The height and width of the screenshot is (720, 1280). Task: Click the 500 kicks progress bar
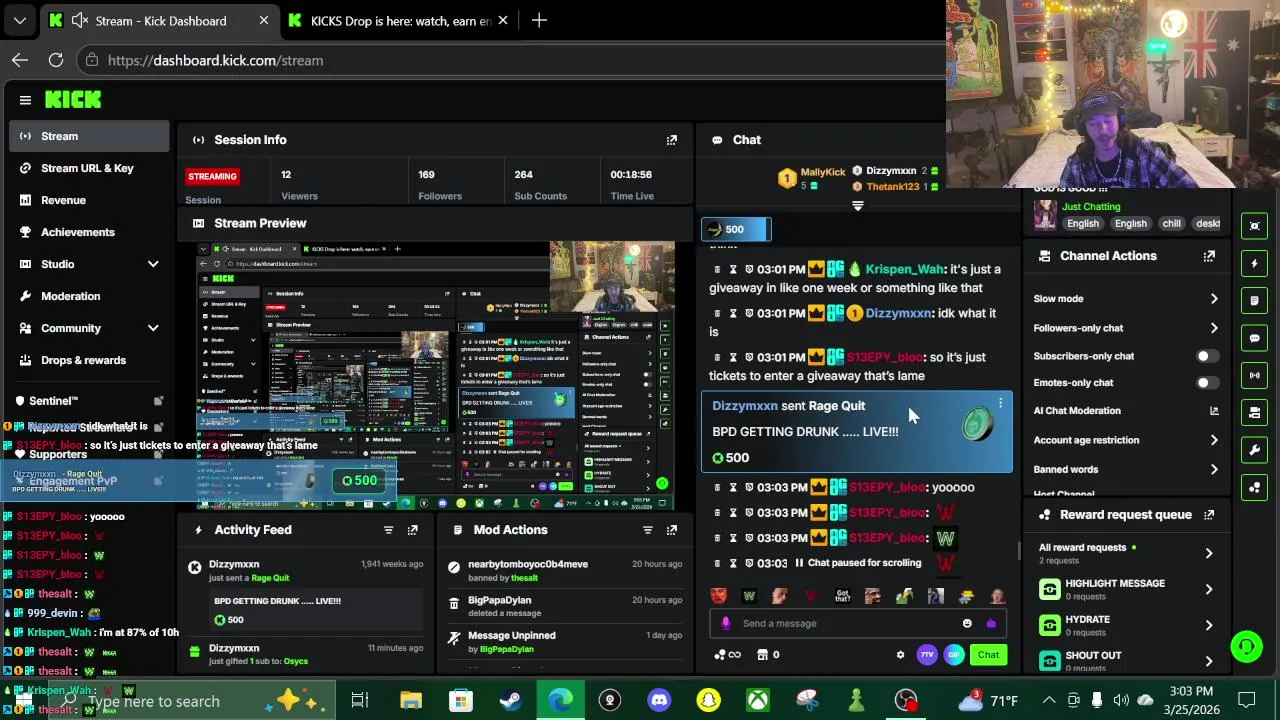pyautogui.click(x=736, y=229)
